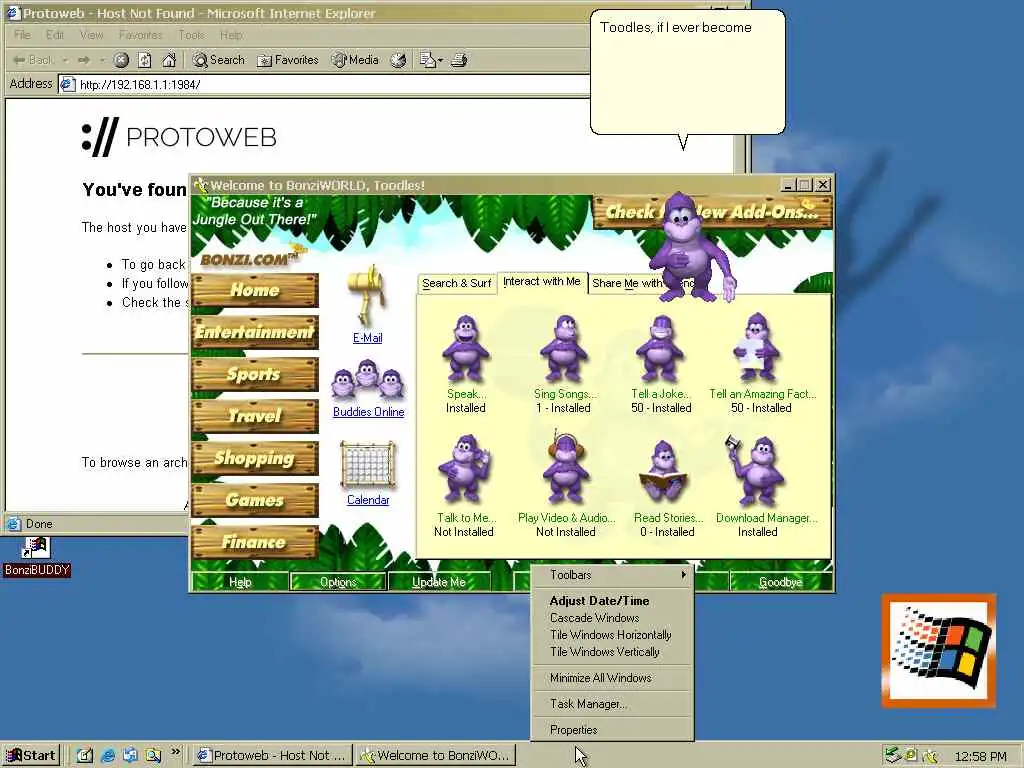Click the Internet Explorer quick launch icon

pos(108,756)
